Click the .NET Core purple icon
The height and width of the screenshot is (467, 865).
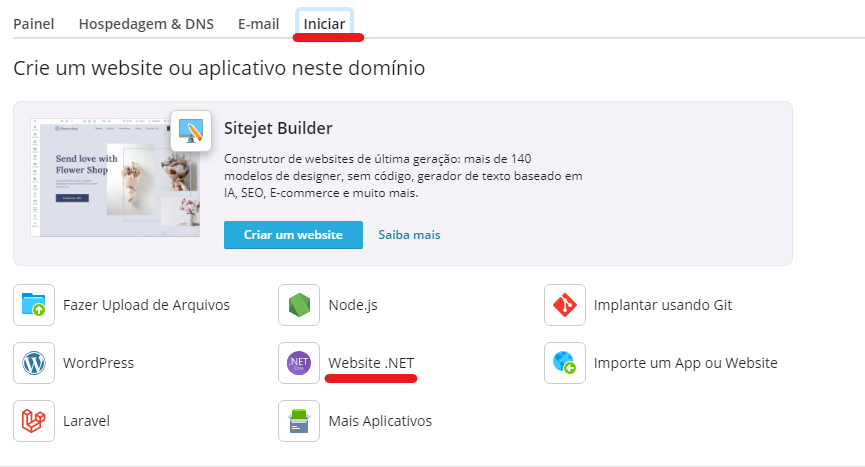click(x=299, y=363)
